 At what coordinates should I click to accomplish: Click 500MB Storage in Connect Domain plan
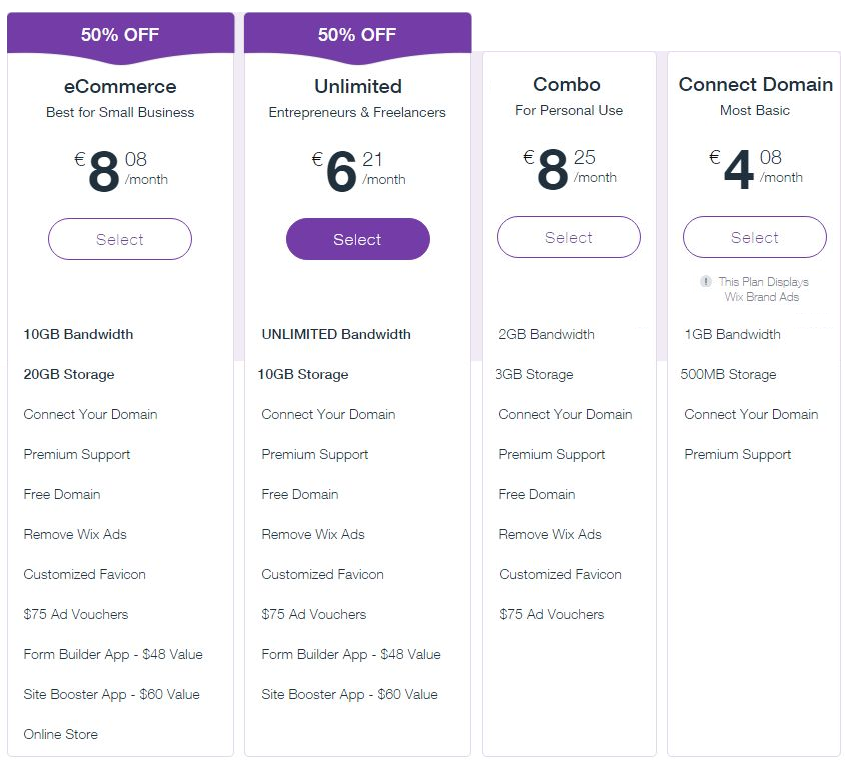point(728,374)
